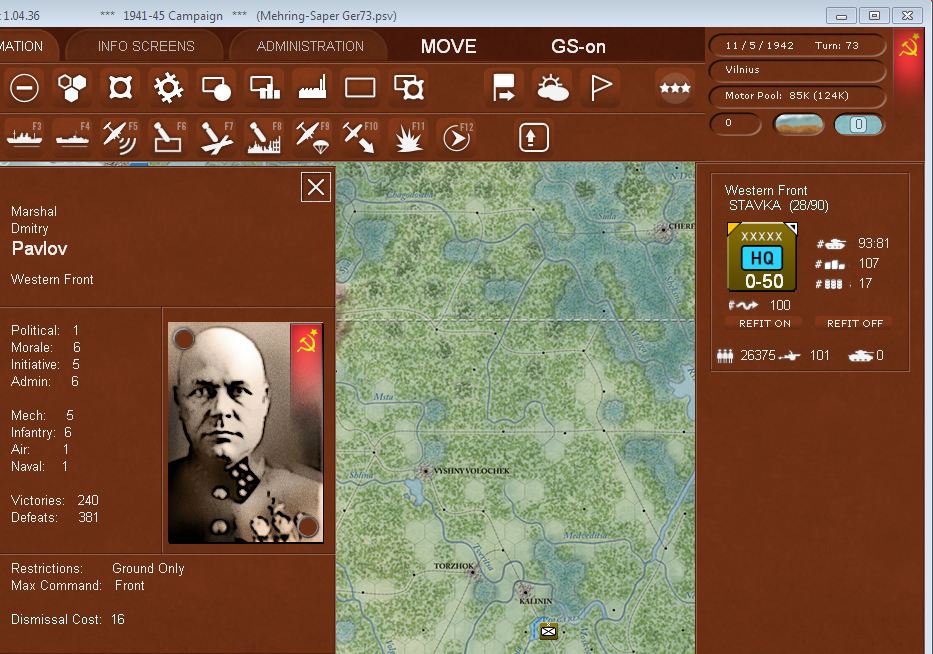Click the Motor Pool 85K (124K) bar
Image resolution: width=933 pixels, height=654 pixels.
pyautogui.click(x=796, y=96)
